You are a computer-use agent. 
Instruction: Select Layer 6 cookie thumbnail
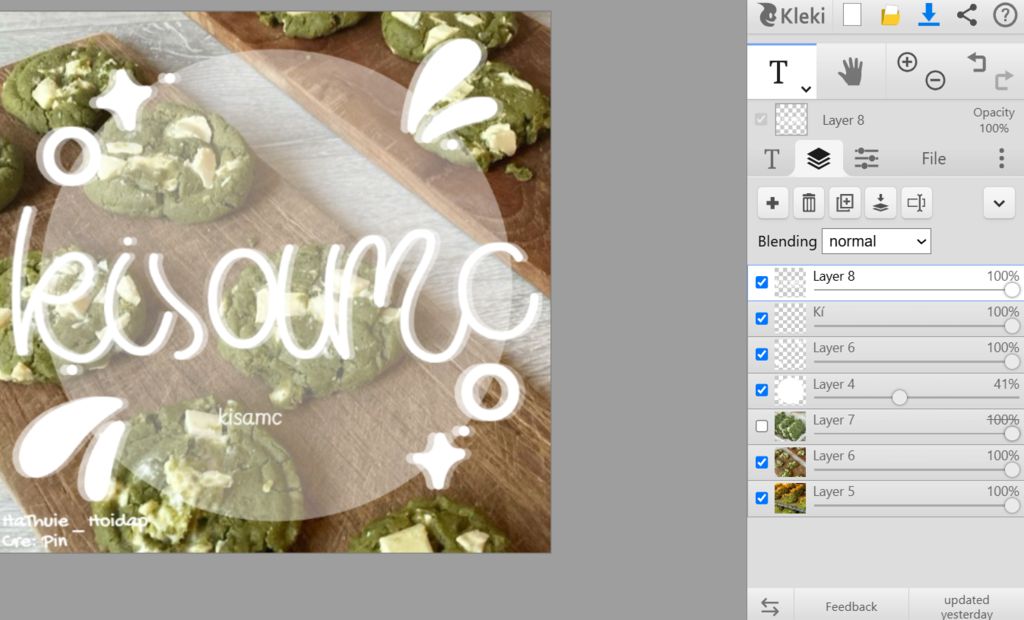(790, 462)
